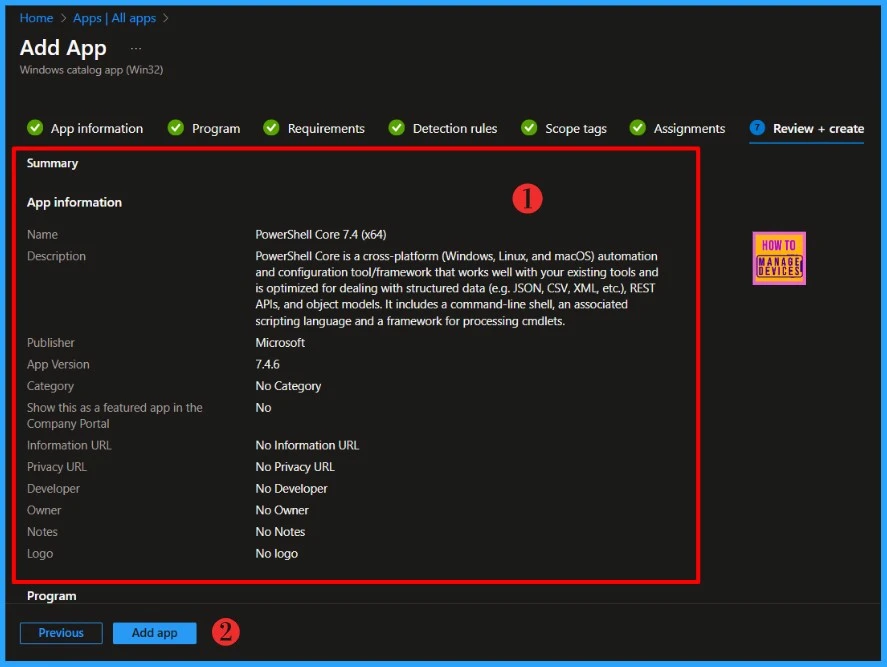Switch to the Requirements step
Image resolution: width=887 pixels, height=667 pixels.
pos(326,128)
